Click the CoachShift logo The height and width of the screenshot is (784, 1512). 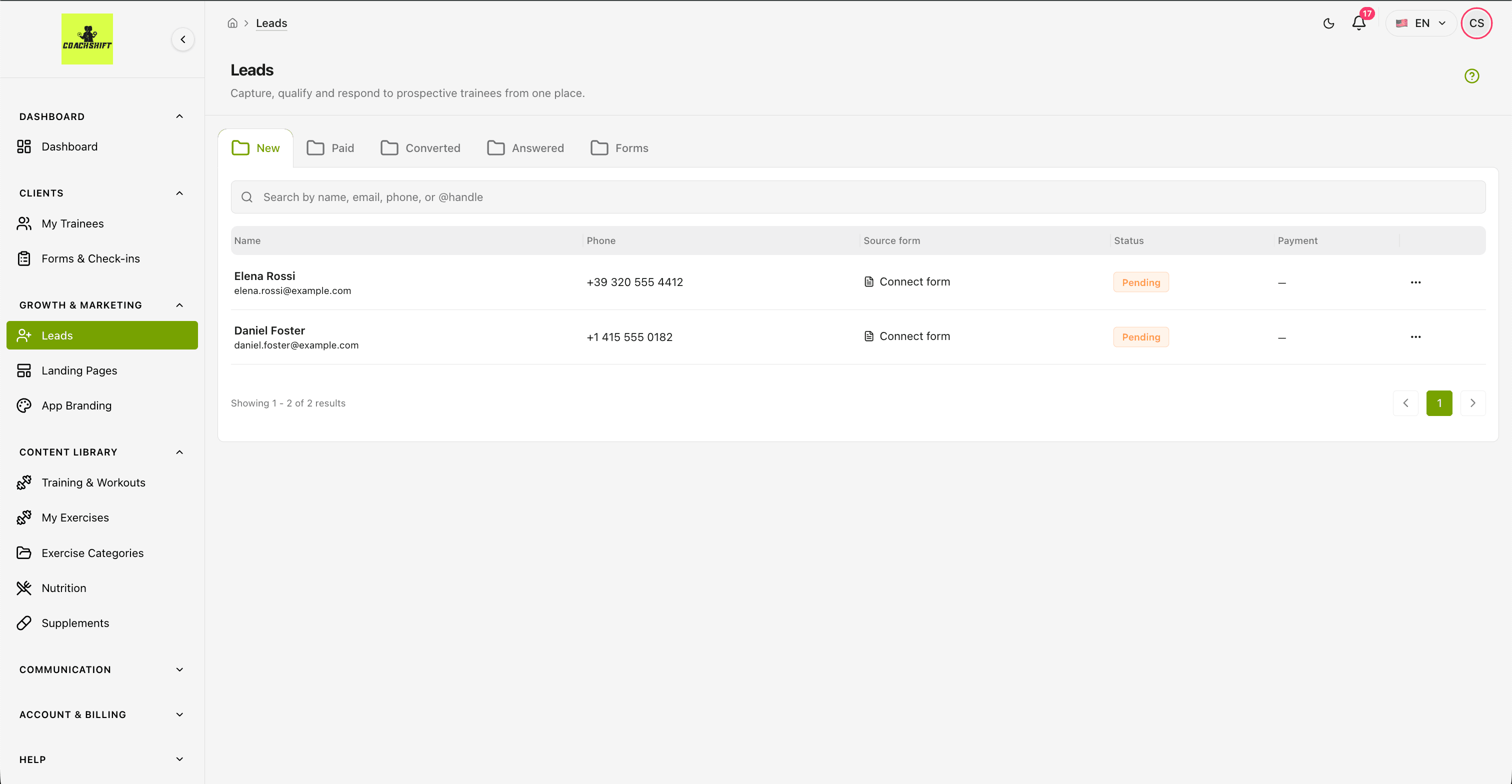(x=87, y=38)
